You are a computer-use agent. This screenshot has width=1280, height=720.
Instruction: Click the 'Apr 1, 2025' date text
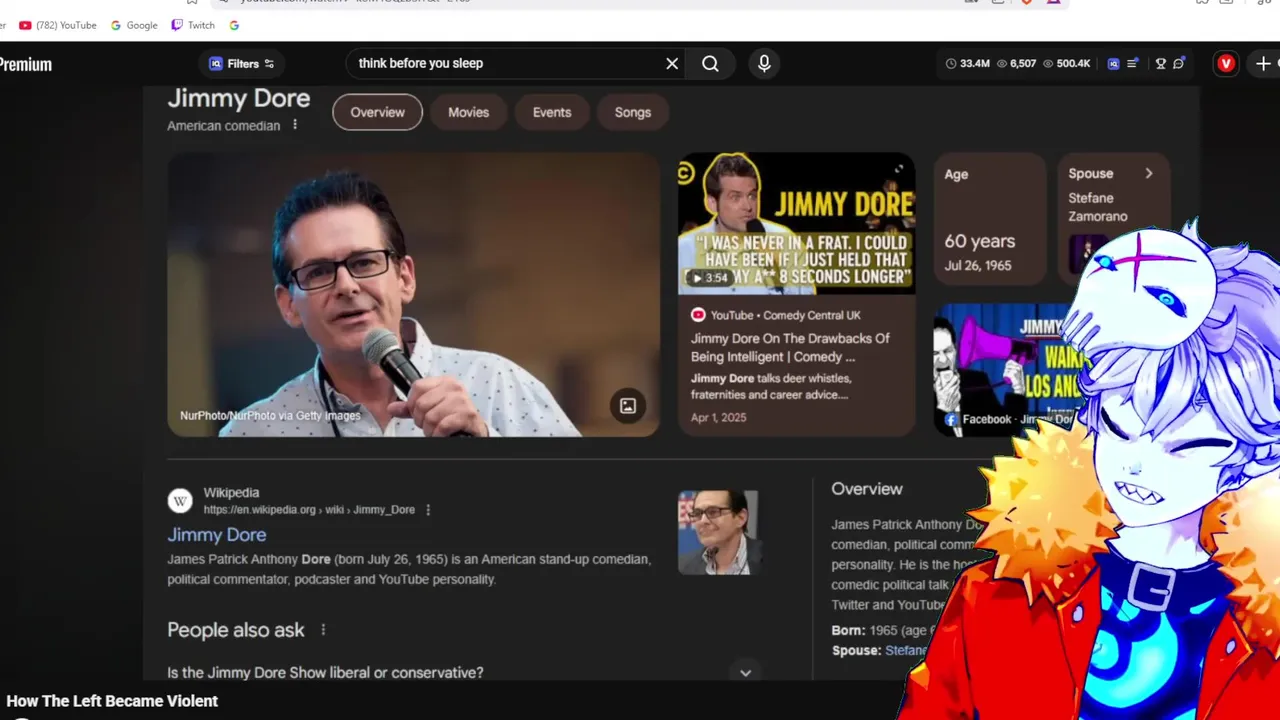point(718,417)
